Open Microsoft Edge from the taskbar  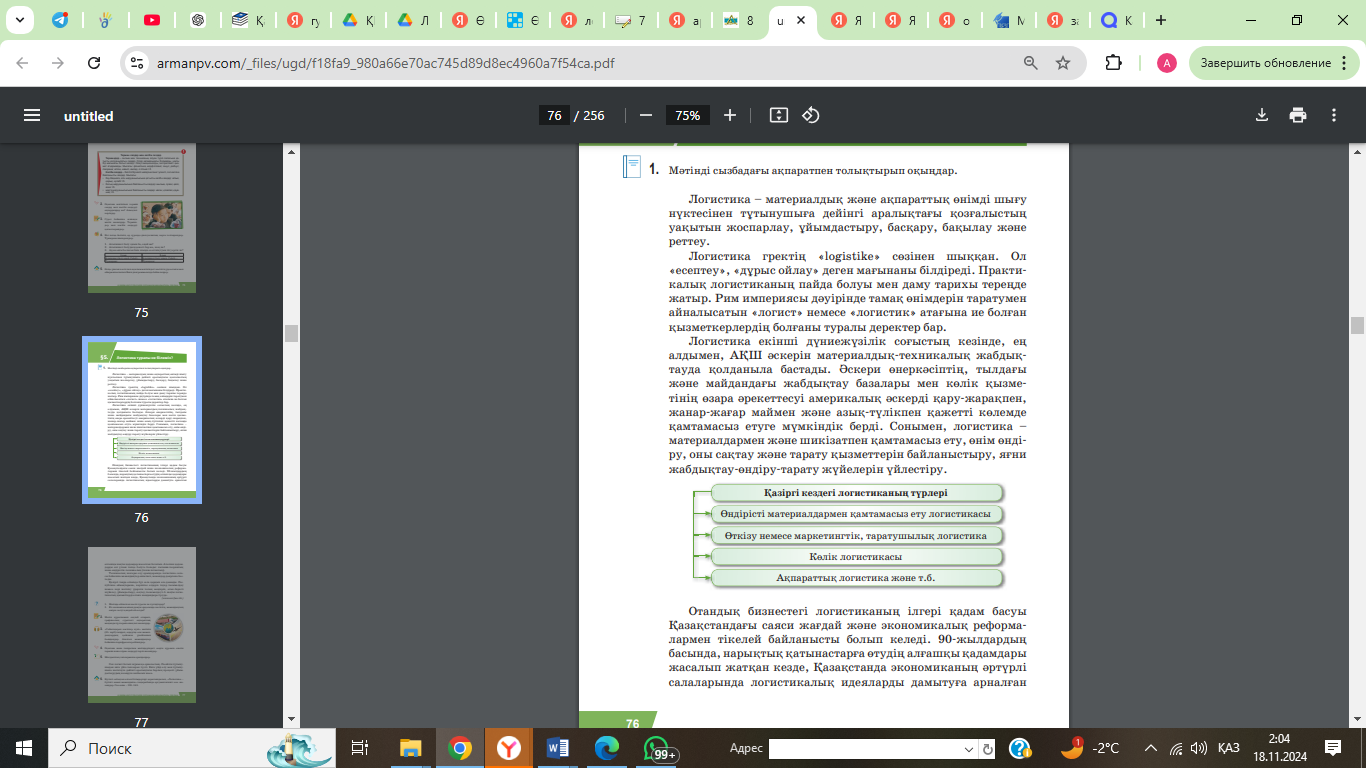(607, 748)
